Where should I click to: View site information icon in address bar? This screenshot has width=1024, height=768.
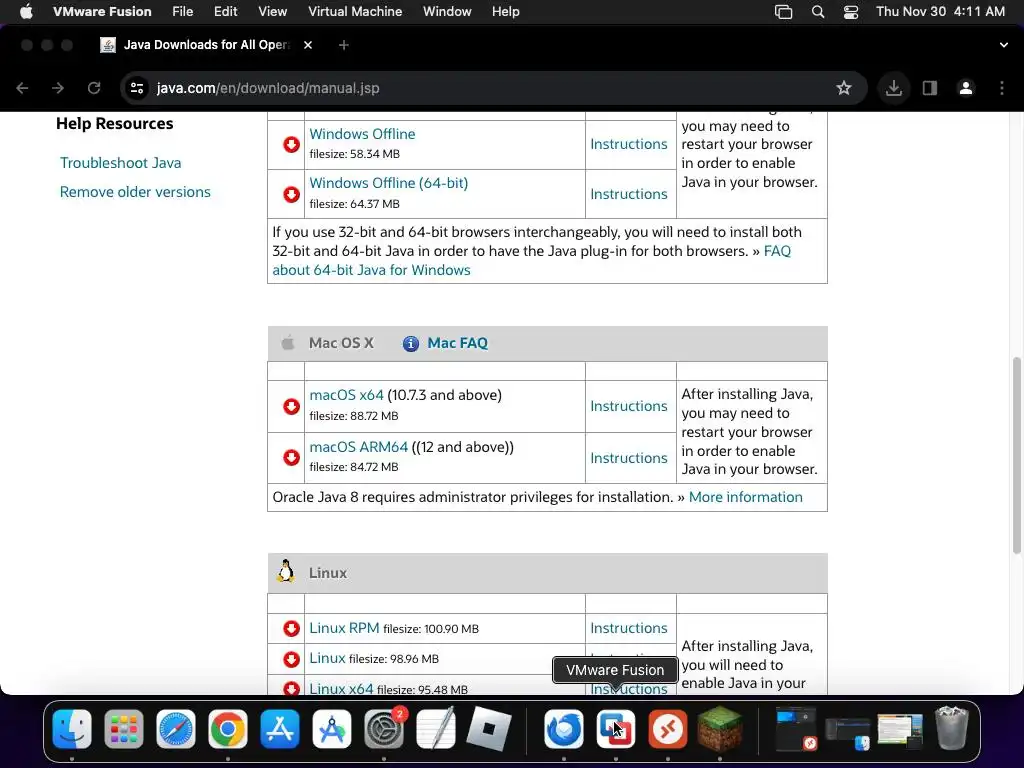coord(136,88)
